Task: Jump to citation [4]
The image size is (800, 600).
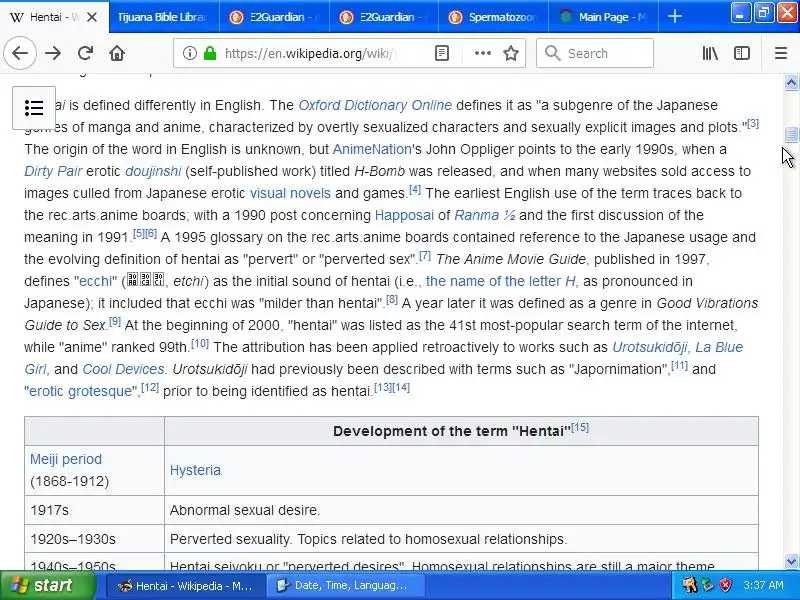Action: point(415,190)
